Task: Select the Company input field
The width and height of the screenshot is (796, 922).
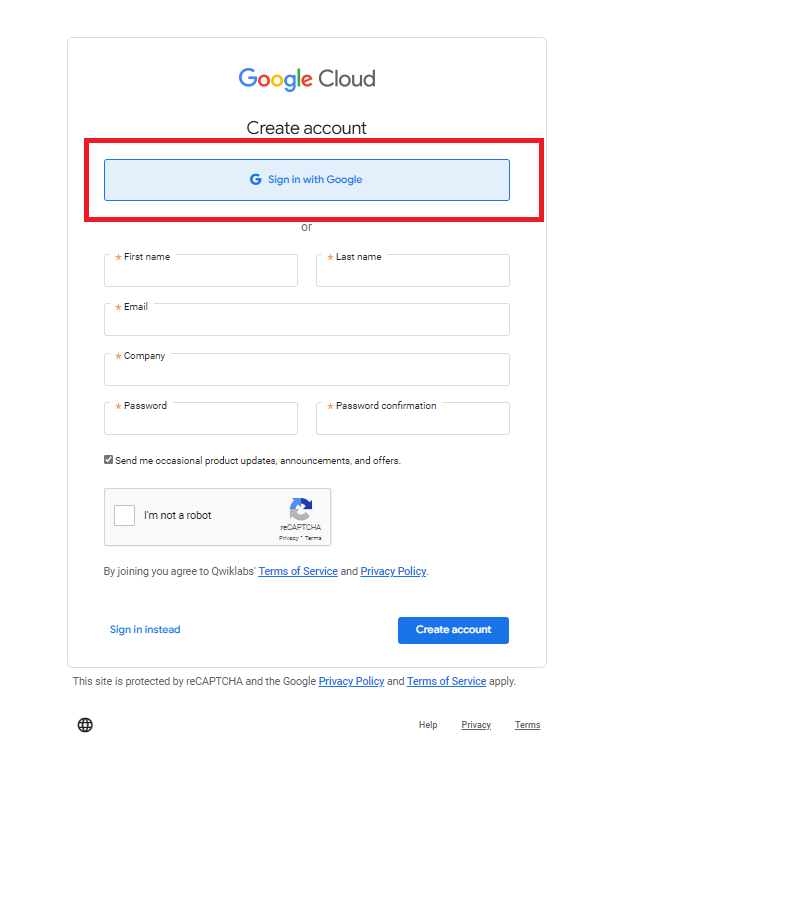Action: (307, 369)
